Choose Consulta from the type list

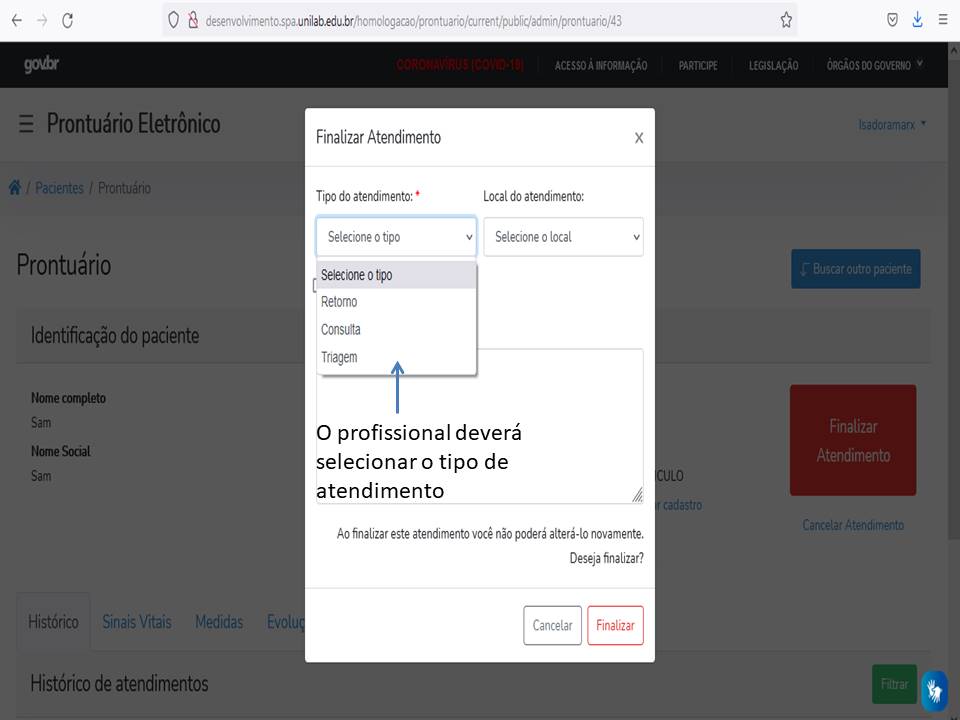point(341,329)
